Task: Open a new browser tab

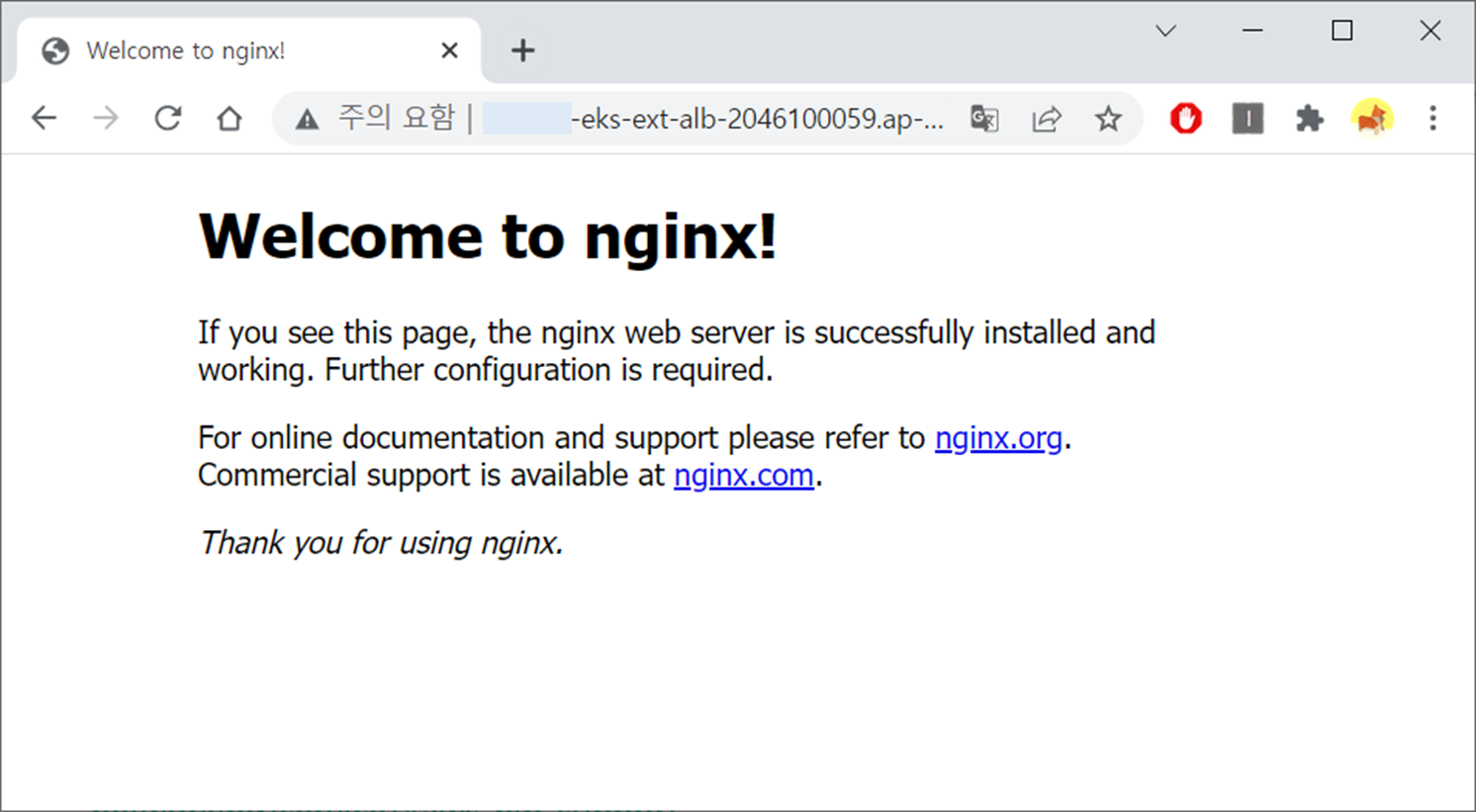Action: coord(523,50)
